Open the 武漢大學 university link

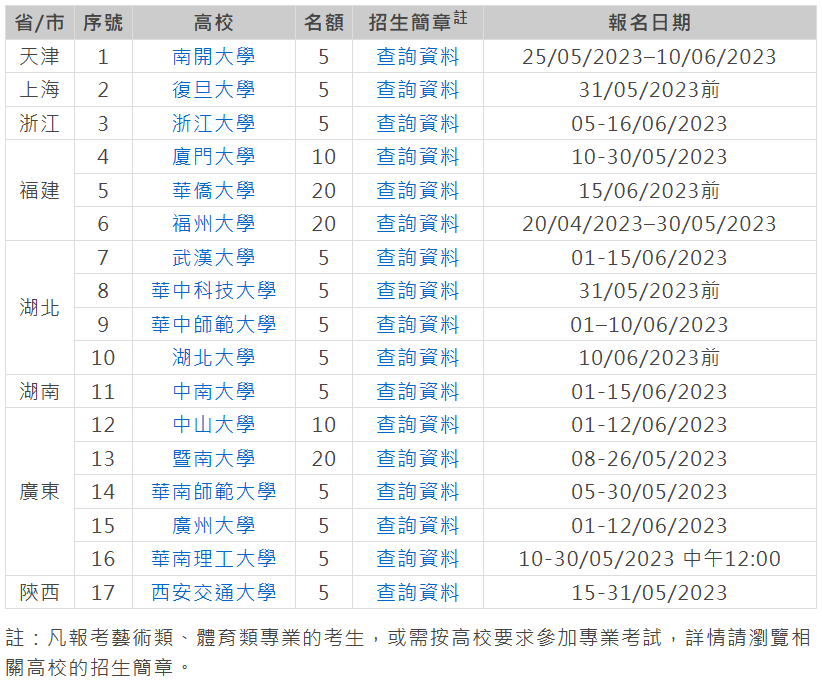click(214, 258)
